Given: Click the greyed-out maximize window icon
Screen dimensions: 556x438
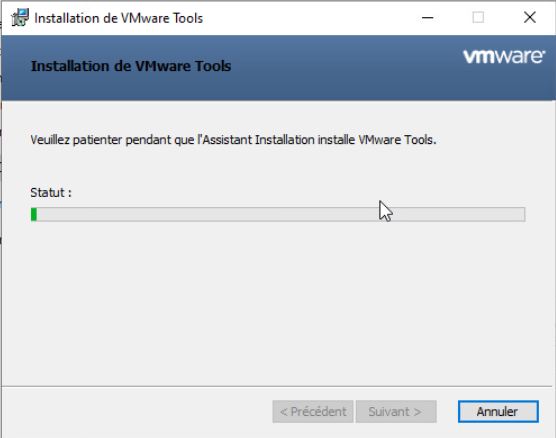Looking at the screenshot, I should tap(478, 17).
